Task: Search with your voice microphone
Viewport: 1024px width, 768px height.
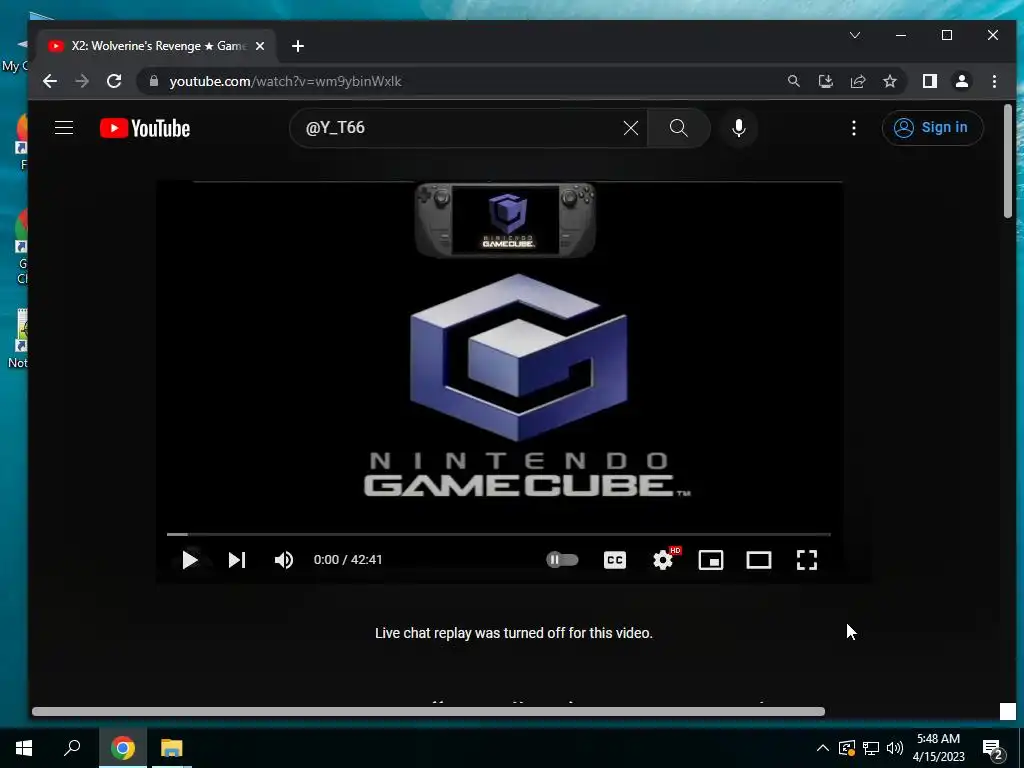Action: point(739,128)
